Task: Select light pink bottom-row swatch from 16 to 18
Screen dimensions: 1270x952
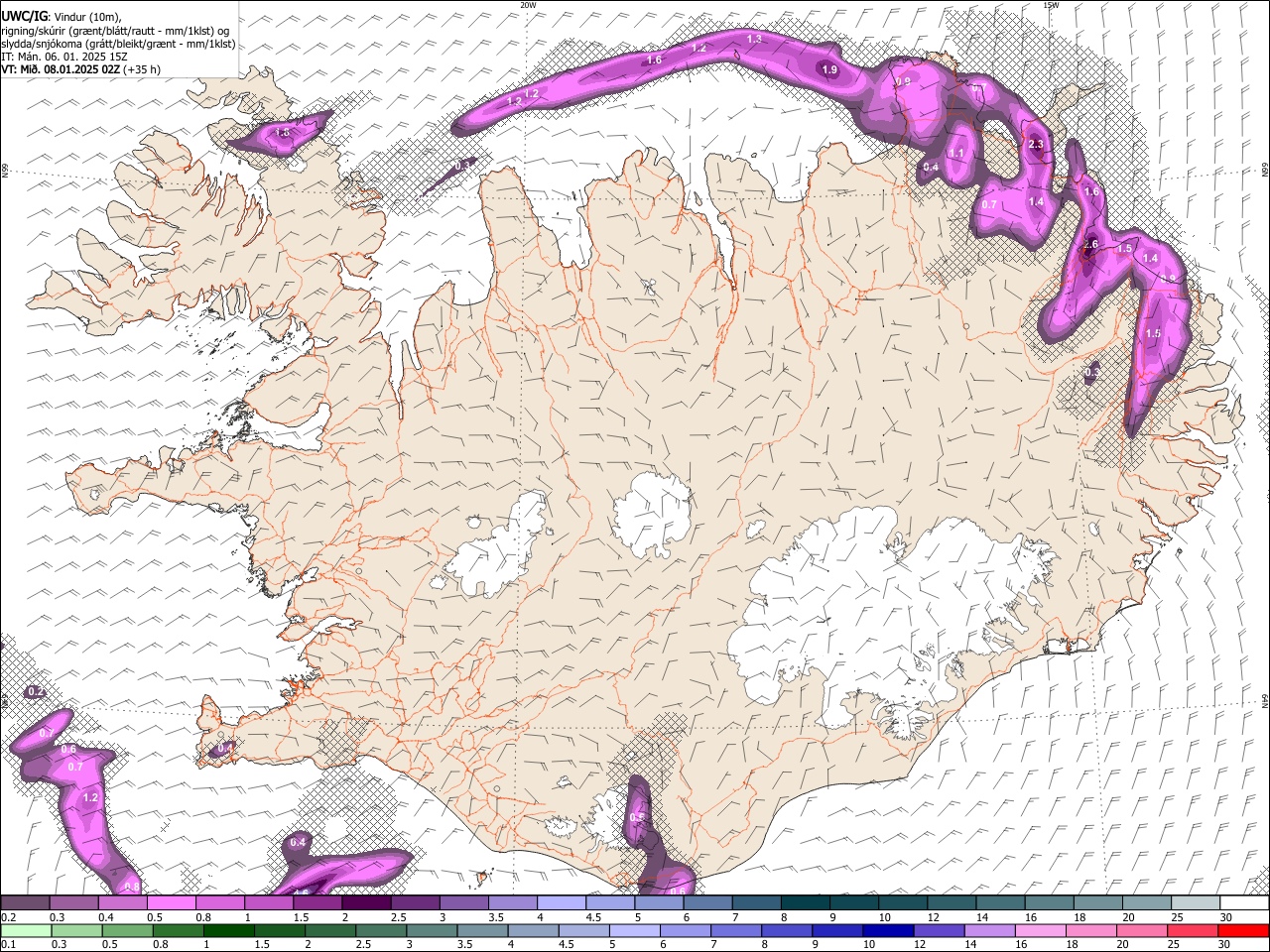Action: pyautogui.click(x=1039, y=931)
